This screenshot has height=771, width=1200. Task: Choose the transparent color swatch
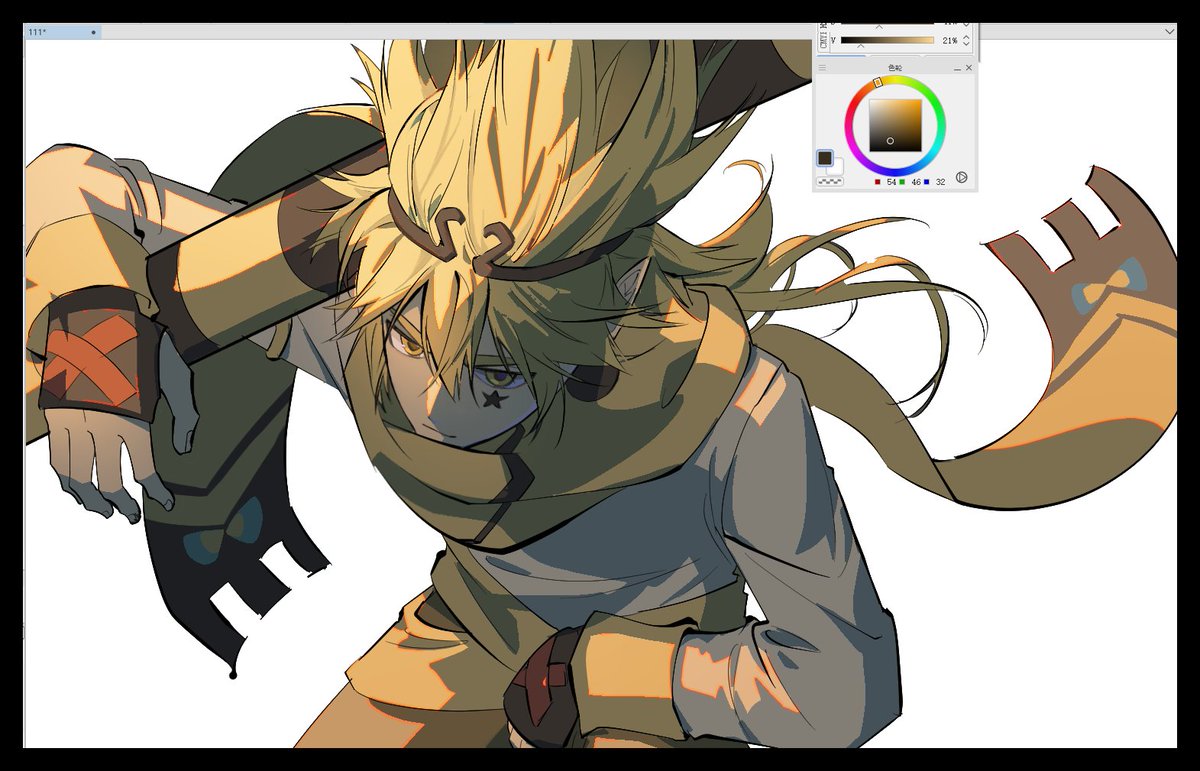click(x=830, y=182)
